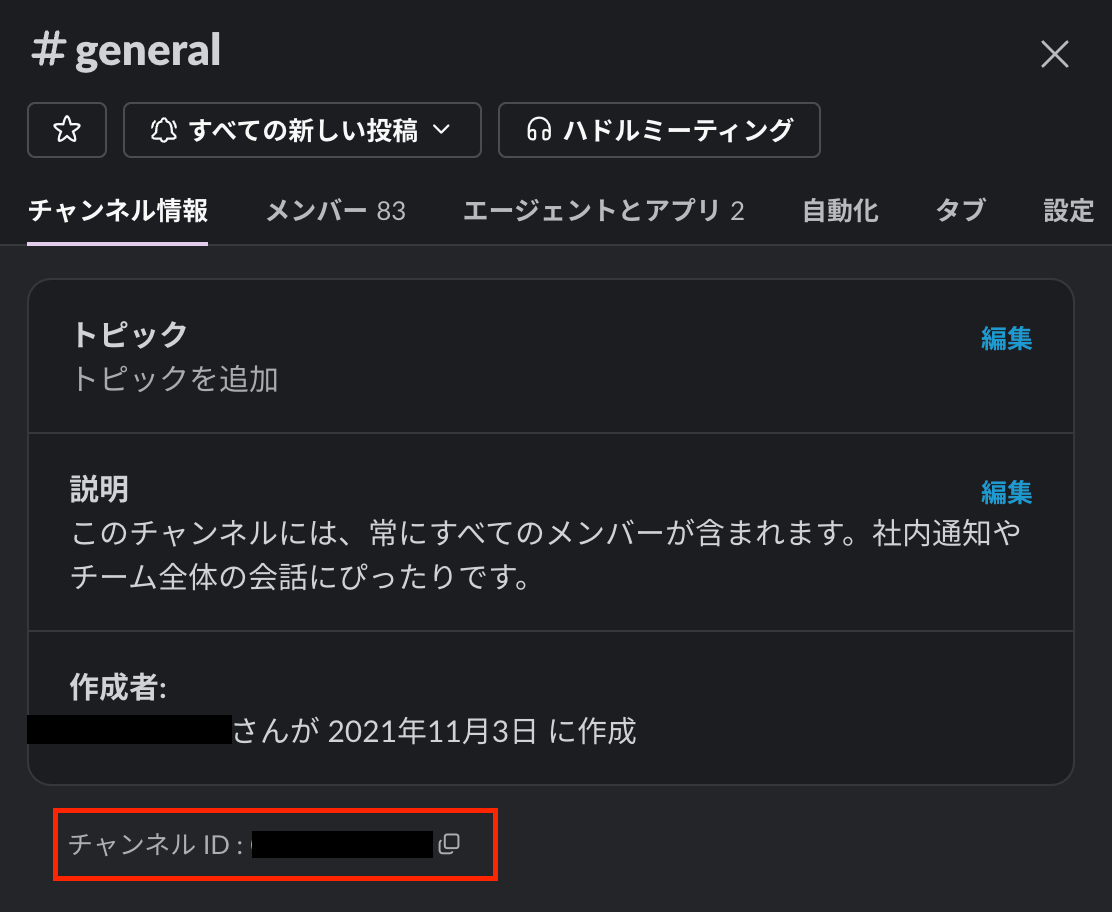
Task: Click the bell notification icon
Action: point(164,130)
